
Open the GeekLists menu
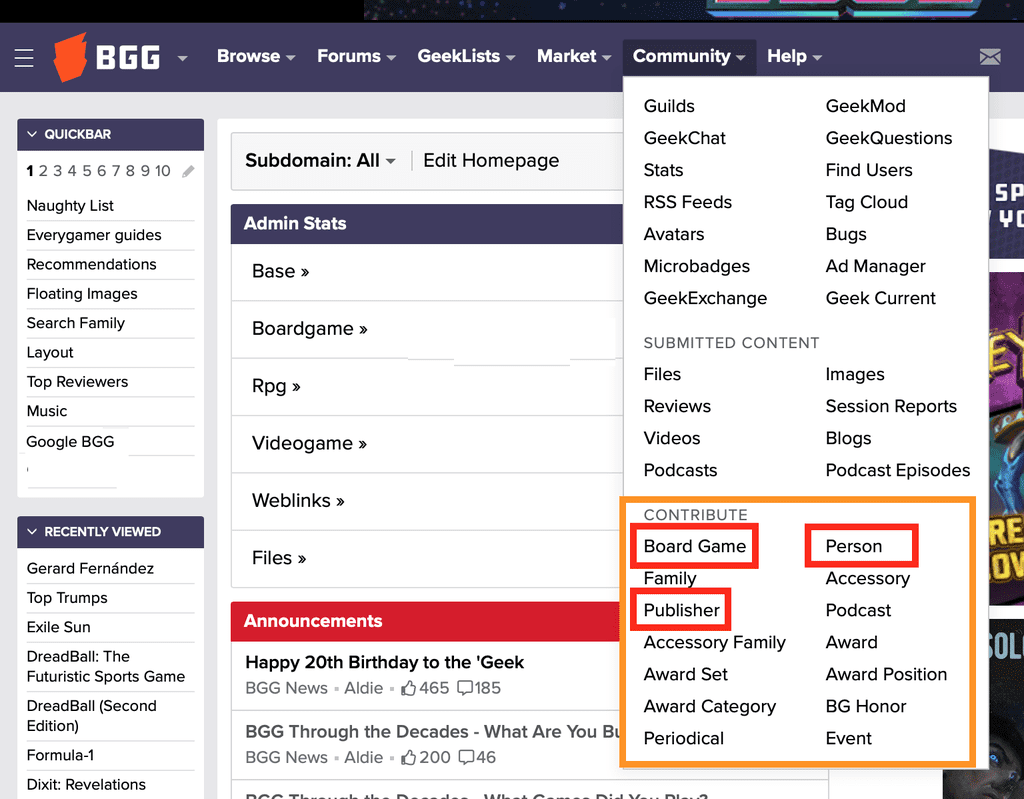click(466, 56)
